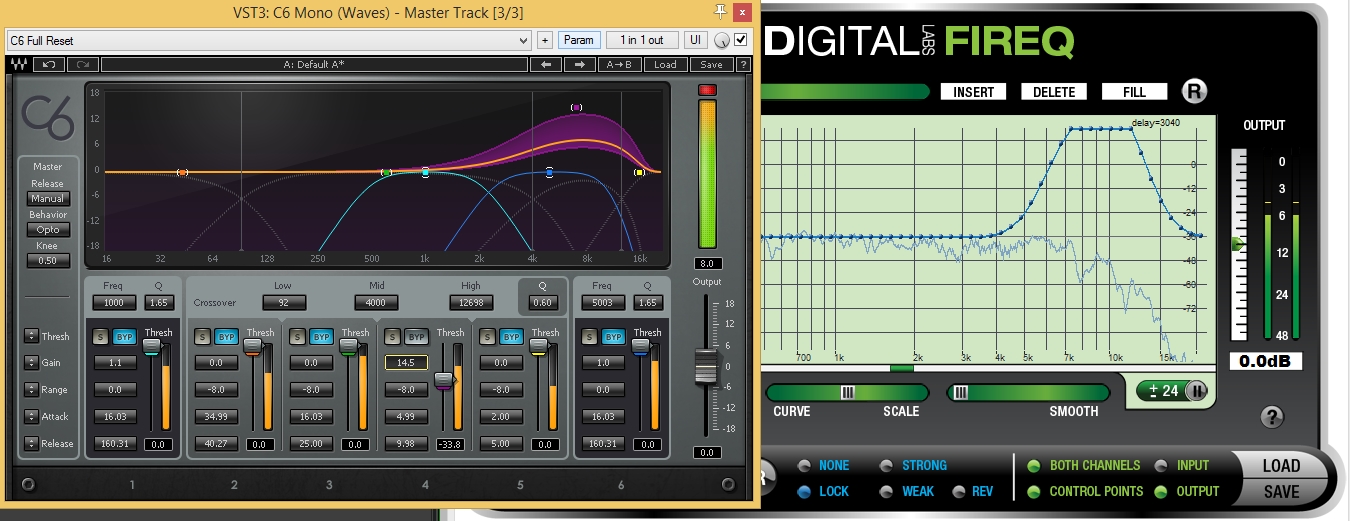Click the Thresh up/down stepper
The width and height of the screenshot is (1350, 521).
pos(31,336)
